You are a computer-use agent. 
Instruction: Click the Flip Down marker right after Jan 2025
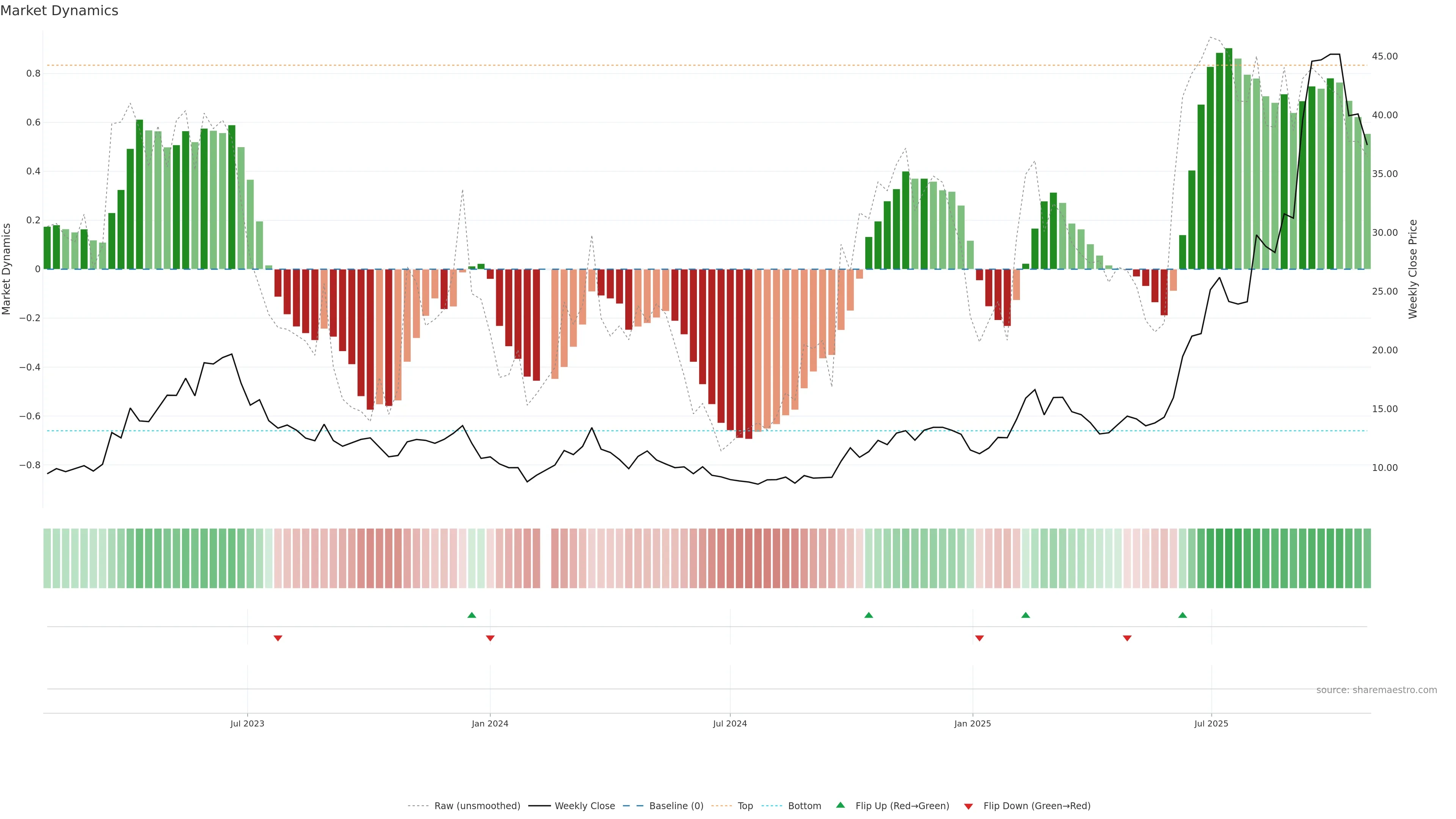click(979, 638)
